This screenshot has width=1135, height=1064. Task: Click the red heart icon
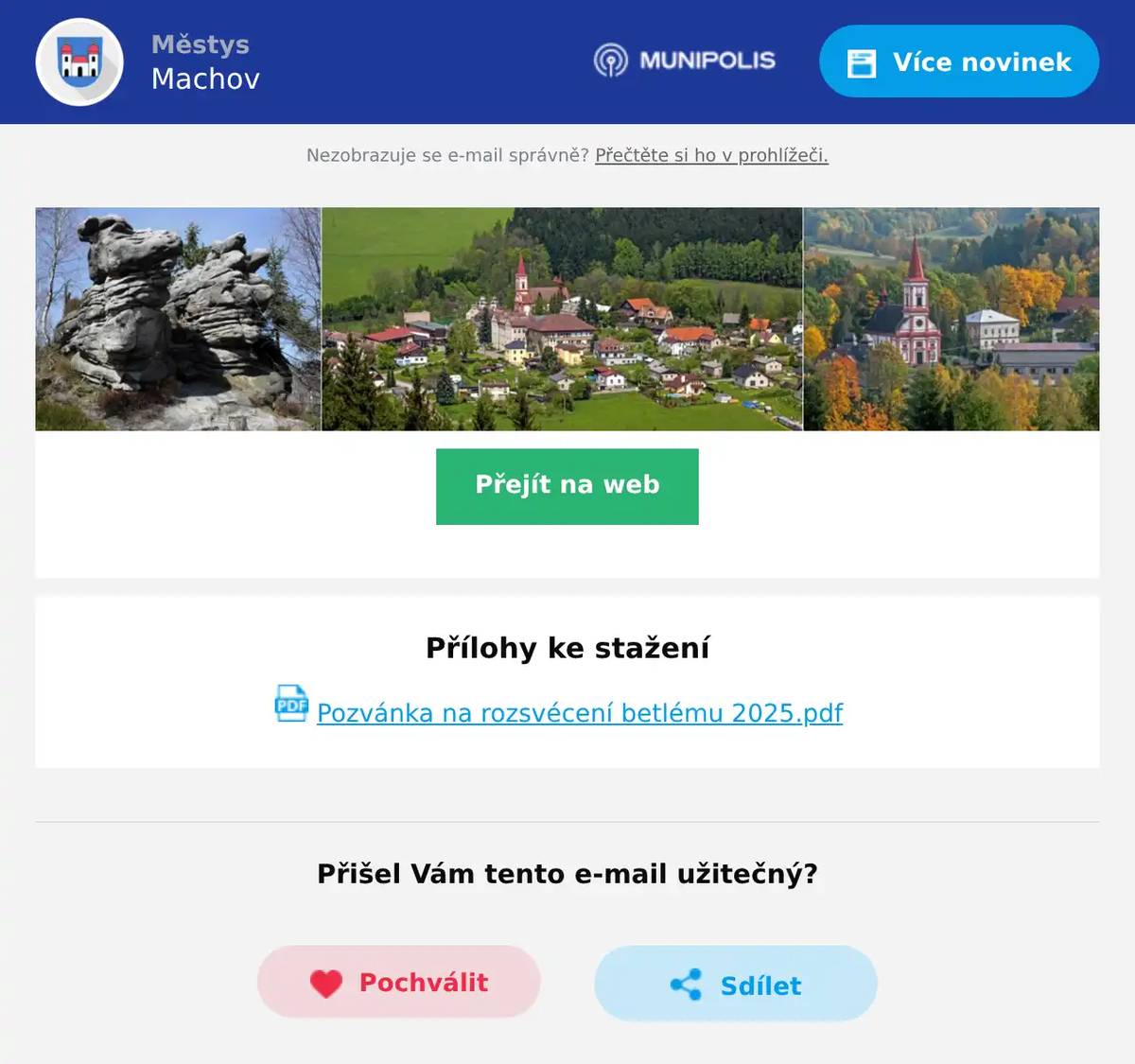(326, 984)
